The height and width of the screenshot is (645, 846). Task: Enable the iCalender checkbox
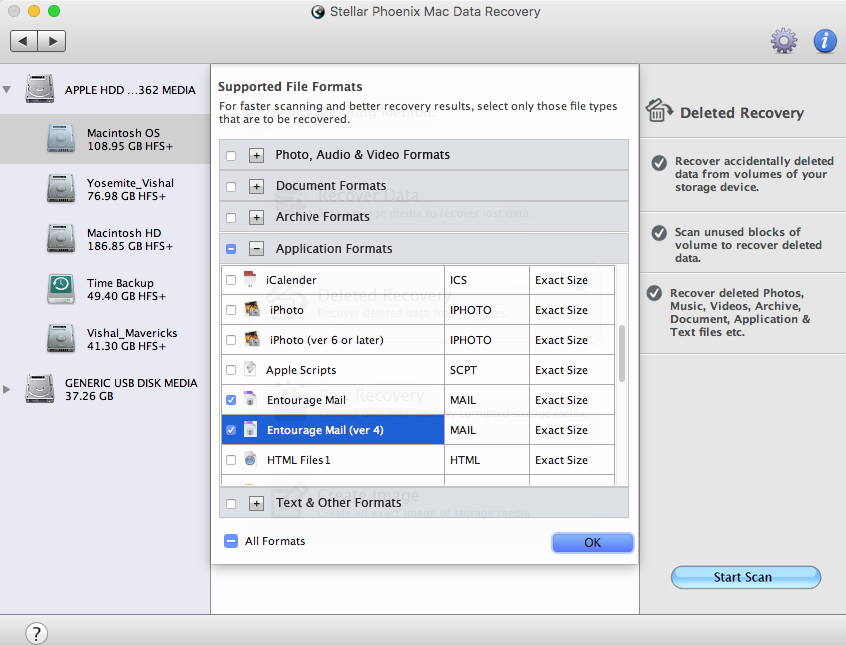click(231, 280)
